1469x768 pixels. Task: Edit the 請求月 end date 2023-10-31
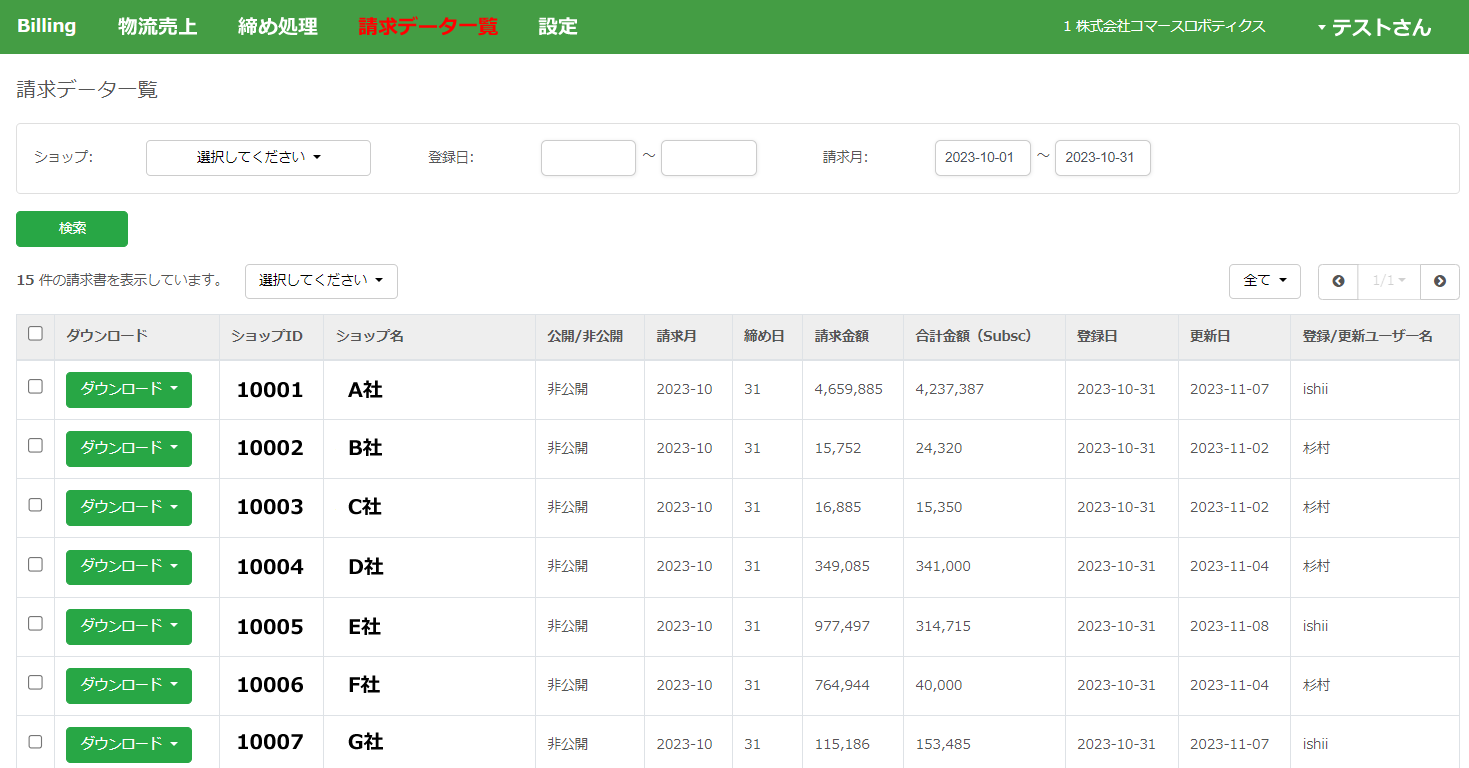1102,158
